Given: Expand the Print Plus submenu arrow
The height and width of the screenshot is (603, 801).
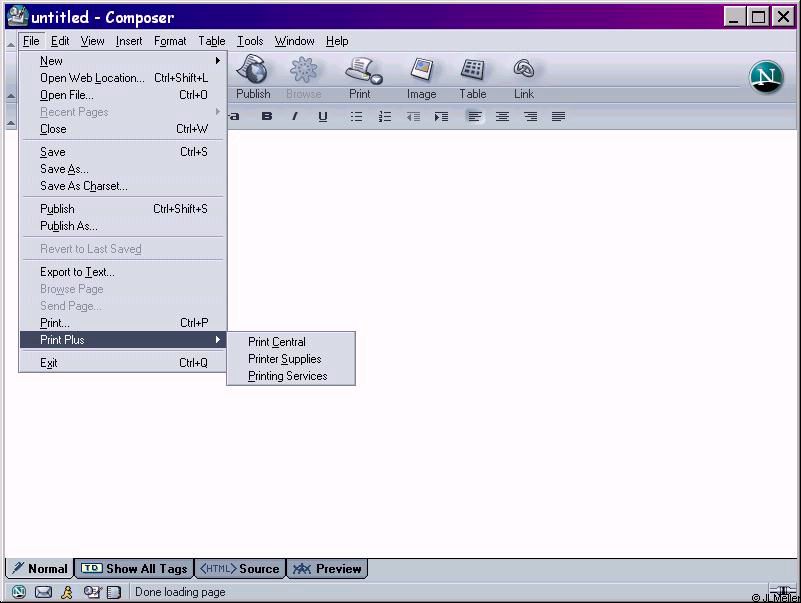Looking at the screenshot, I should pyautogui.click(x=218, y=339).
